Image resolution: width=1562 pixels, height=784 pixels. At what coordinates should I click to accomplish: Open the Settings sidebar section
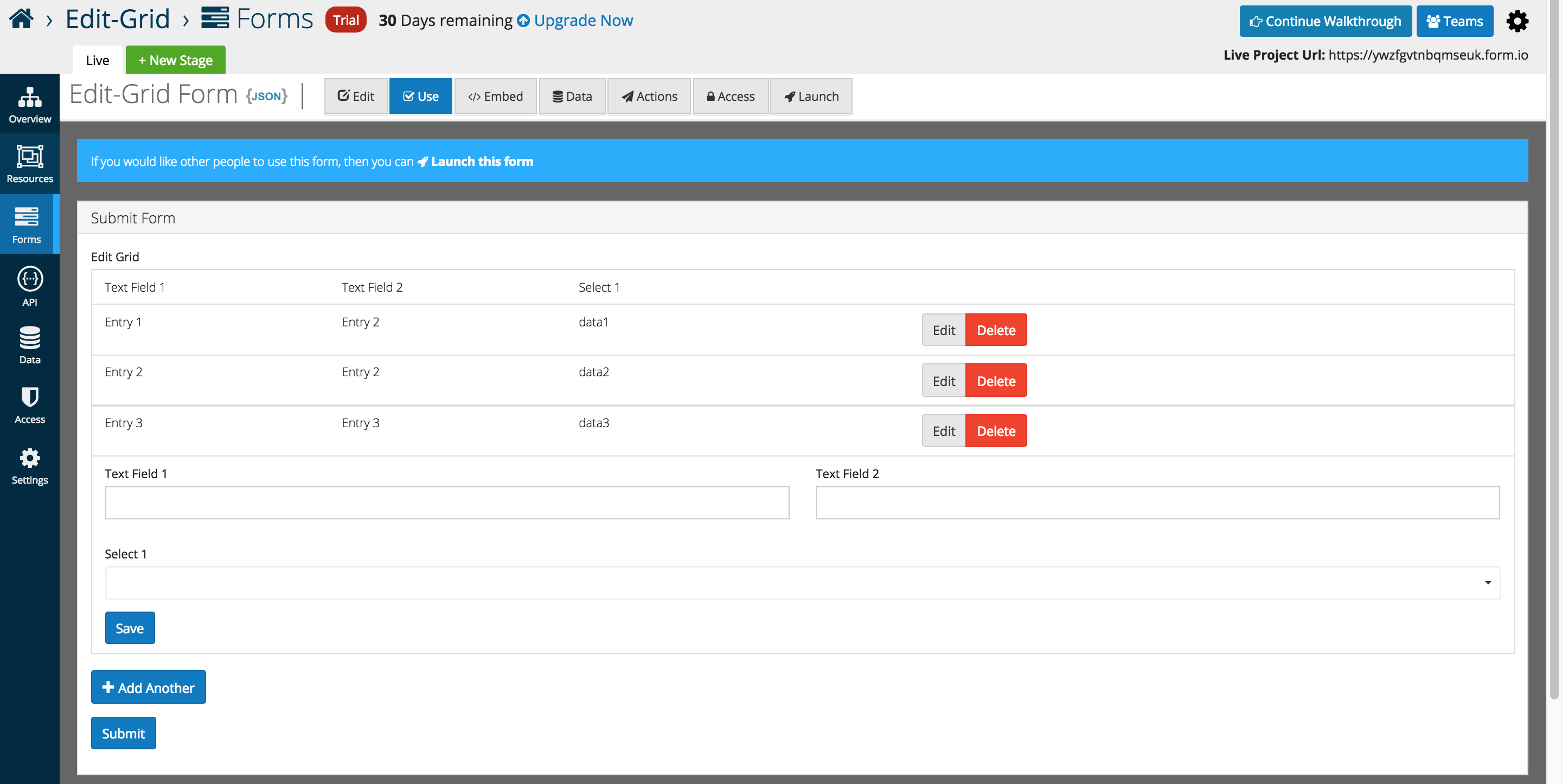point(30,466)
